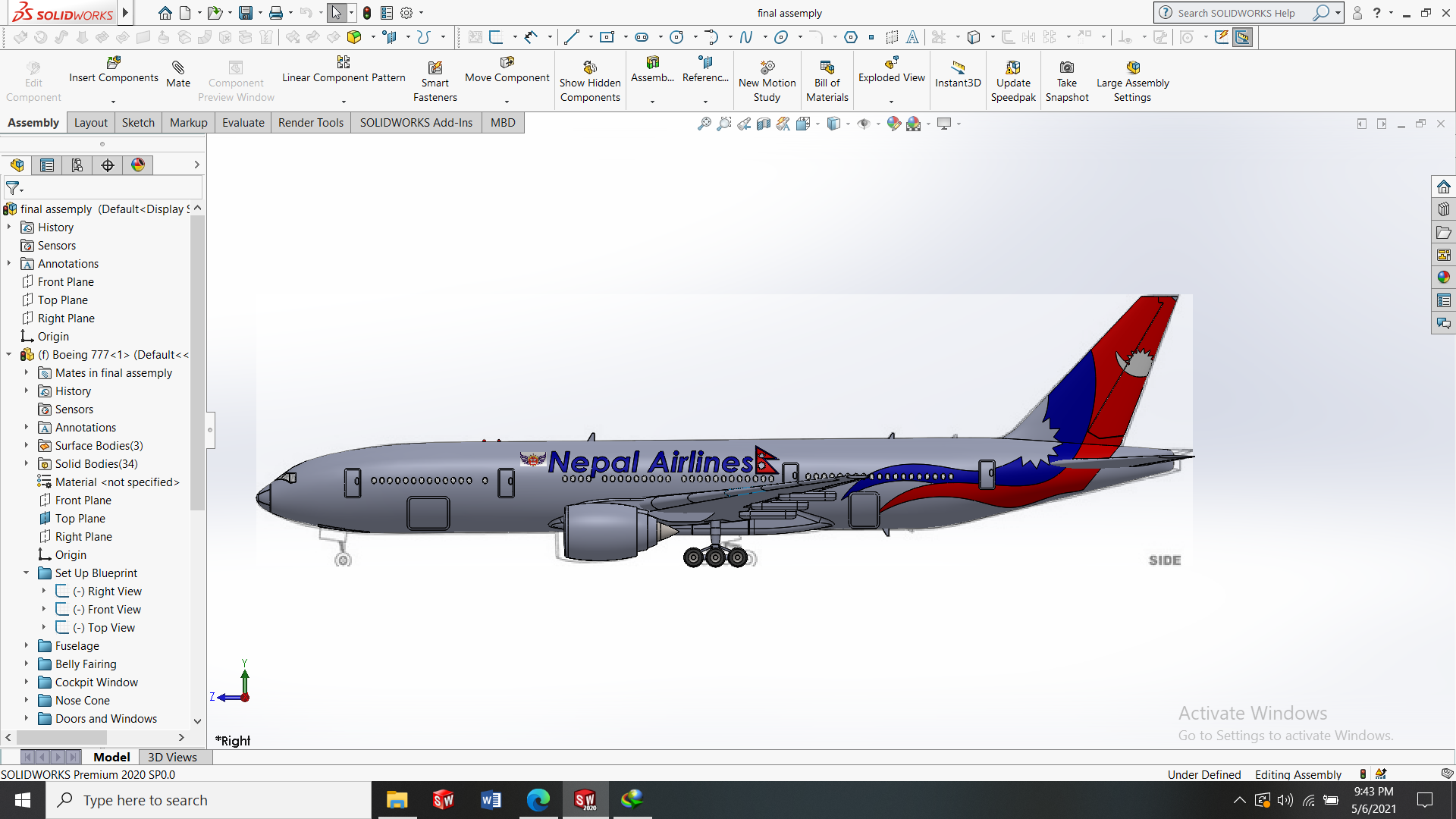Open Linear Component Pattern tool
The width and height of the screenshot is (1456, 819).
[344, 63]
